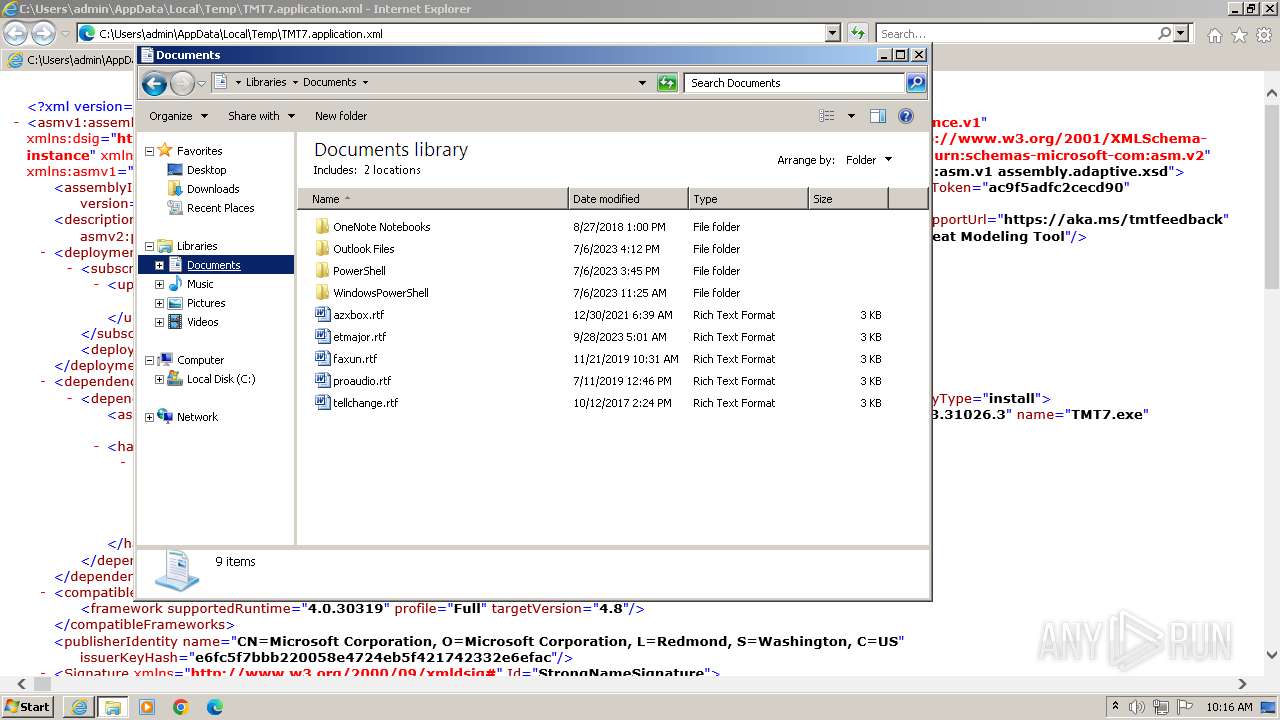The image size is (1280, 720).
Task: Expand the Pictures library tree node
Action: point(159,304)
